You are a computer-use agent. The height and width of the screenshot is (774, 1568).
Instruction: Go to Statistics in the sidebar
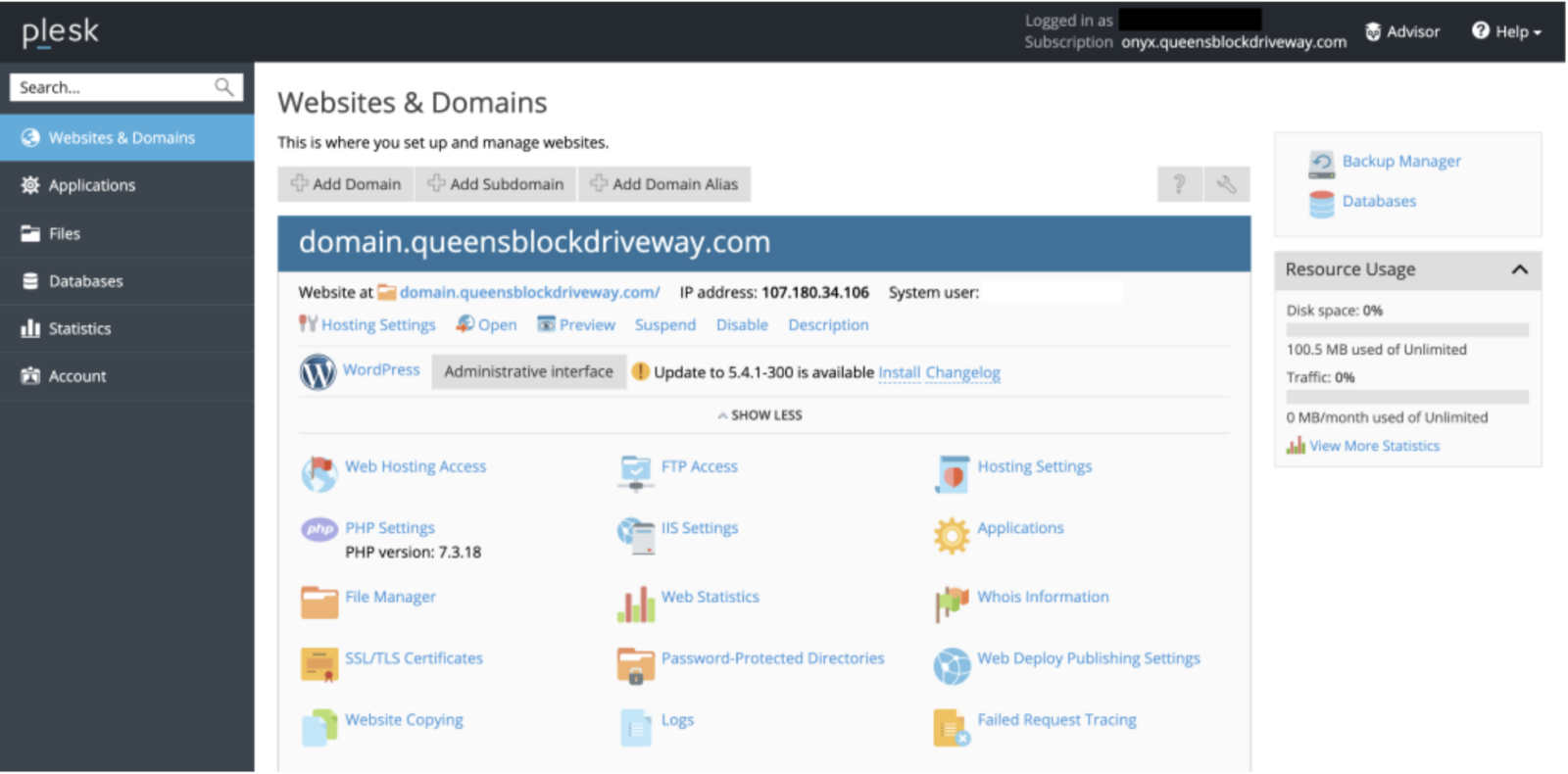(x=79, y=329)
